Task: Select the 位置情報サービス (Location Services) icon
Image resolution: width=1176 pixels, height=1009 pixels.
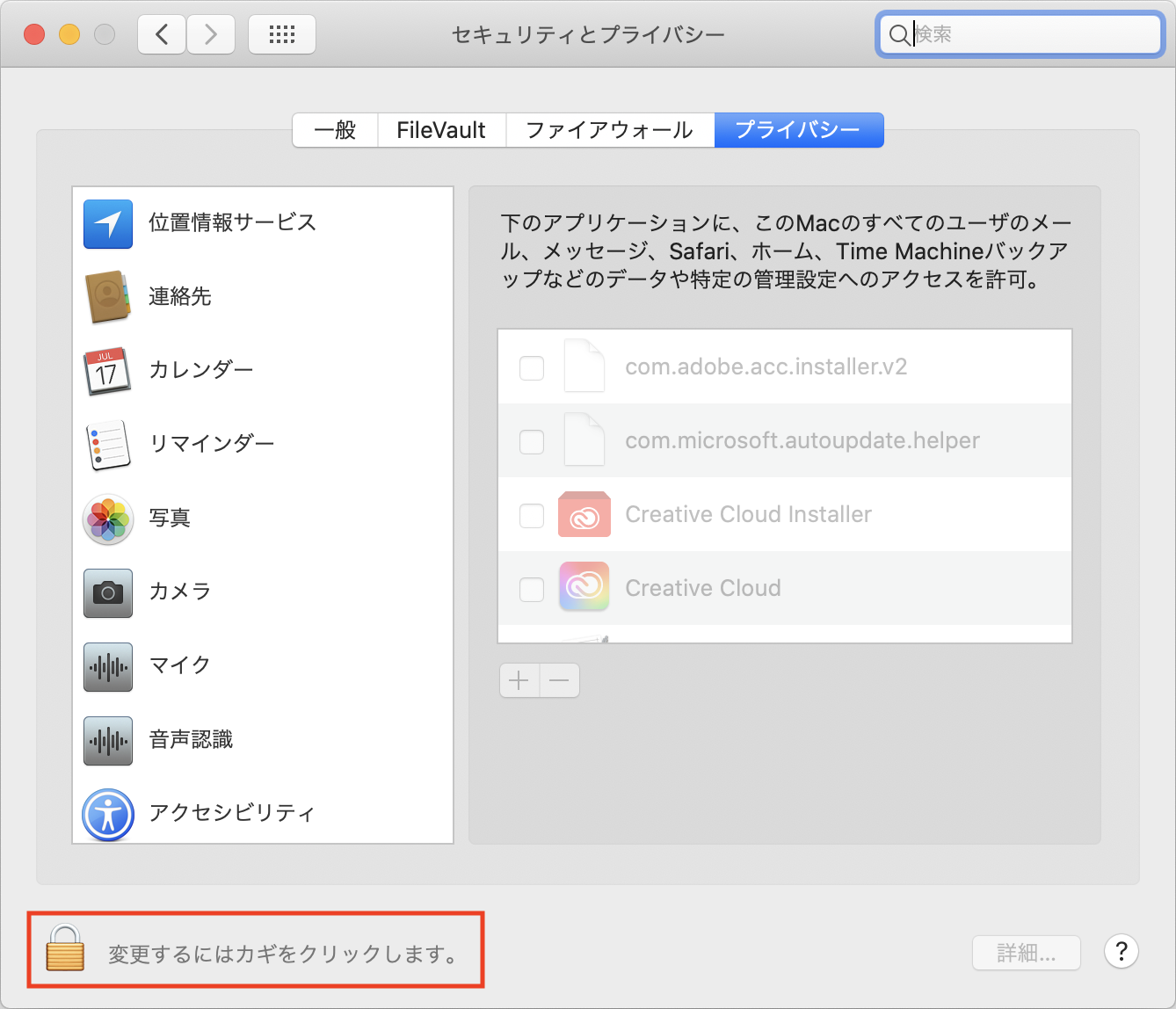Action: tap(107, 224)
